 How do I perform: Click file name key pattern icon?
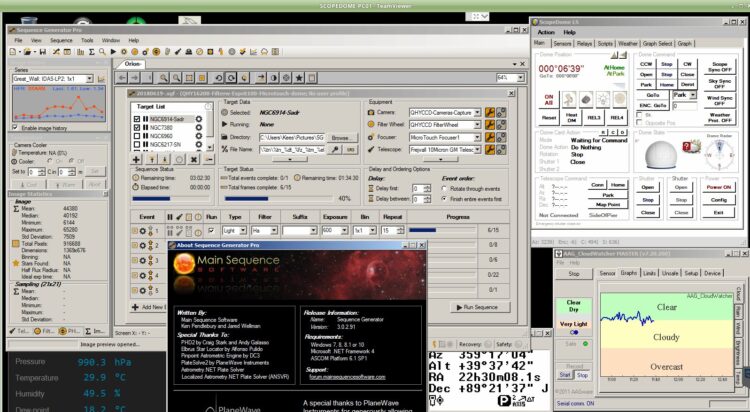336,150
